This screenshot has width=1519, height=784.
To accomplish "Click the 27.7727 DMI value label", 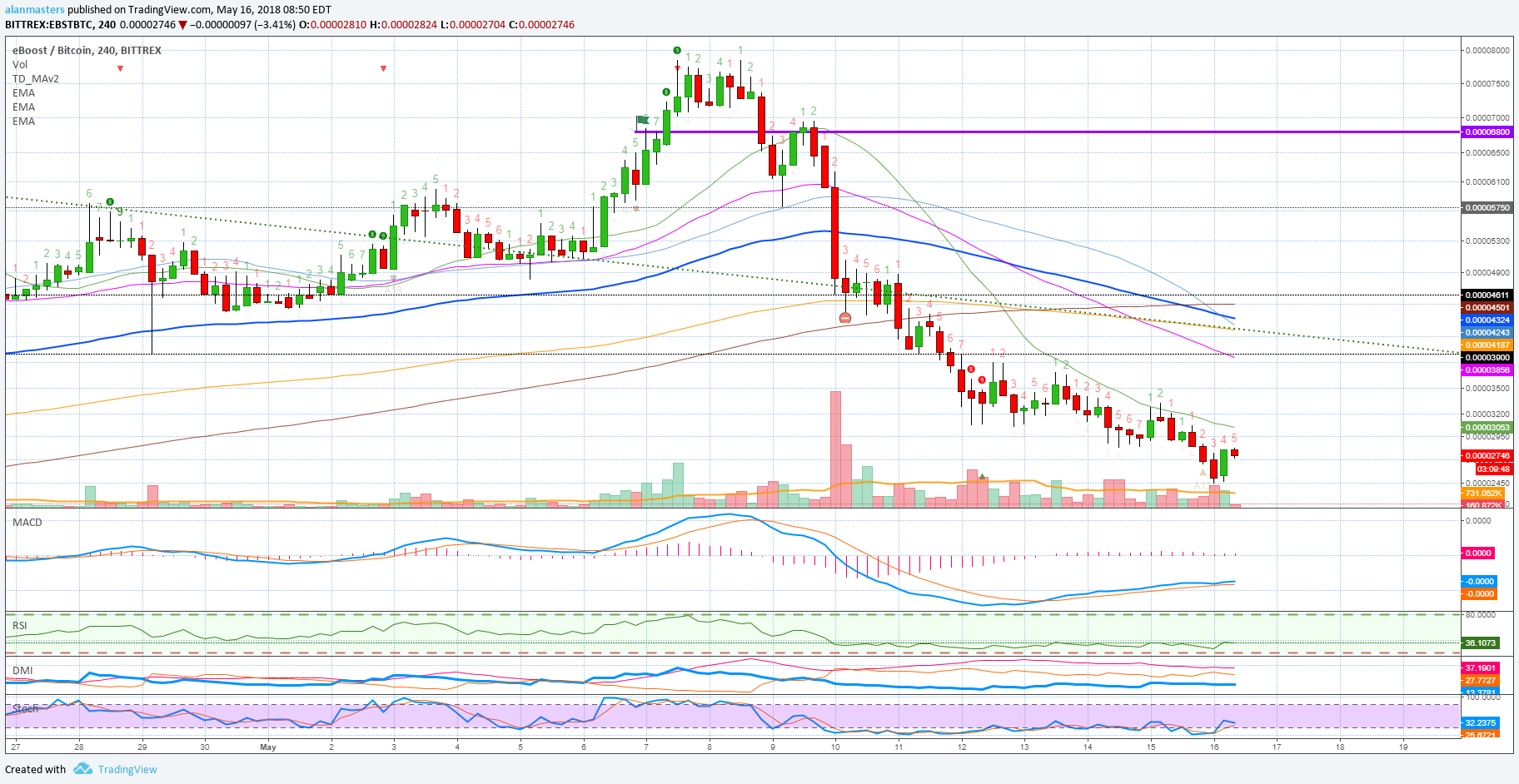I will (x=1481, y=681).
